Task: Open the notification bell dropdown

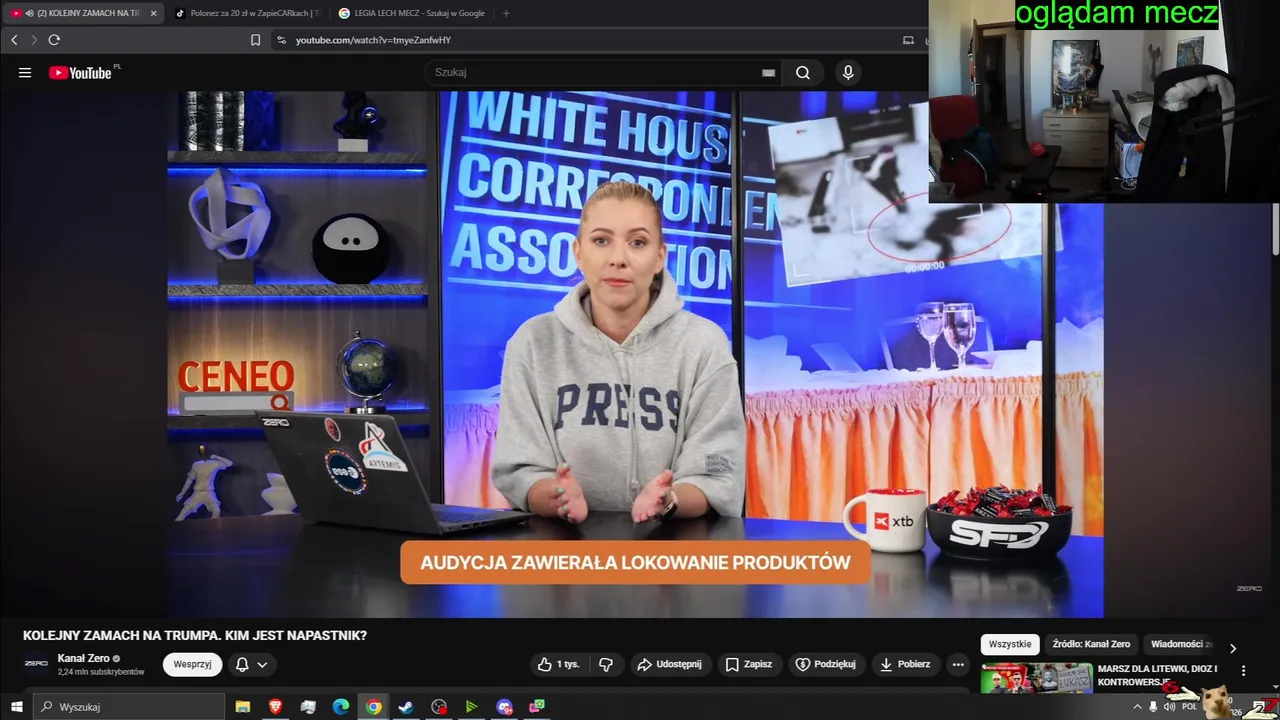Action: [x=251, y=664]
